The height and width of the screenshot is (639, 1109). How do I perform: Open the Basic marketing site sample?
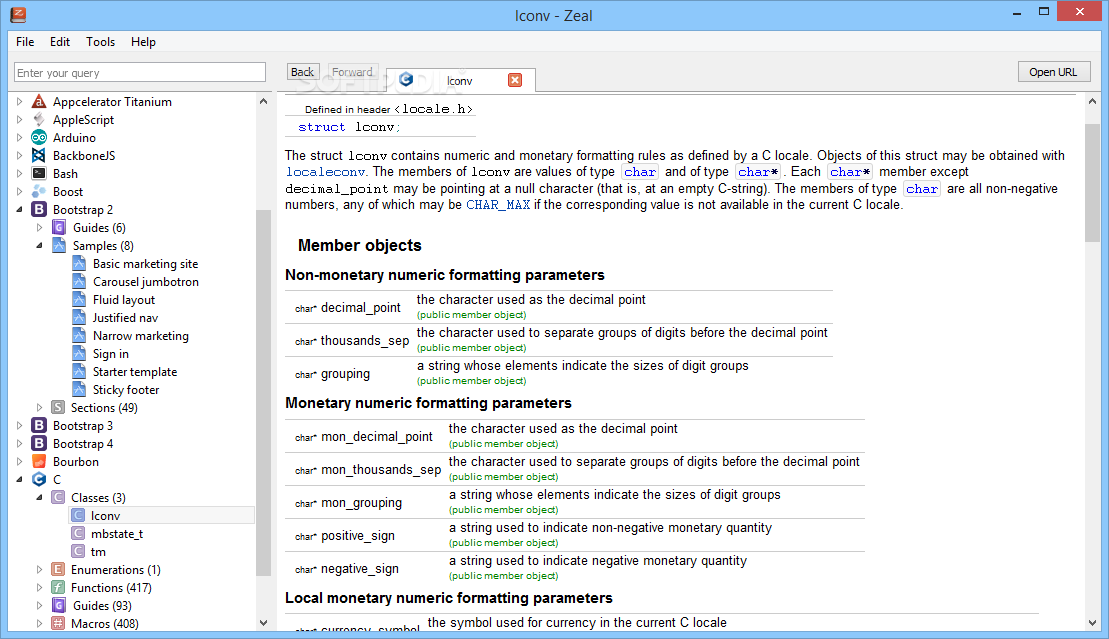pyautogui.click(x=146, y=264)
